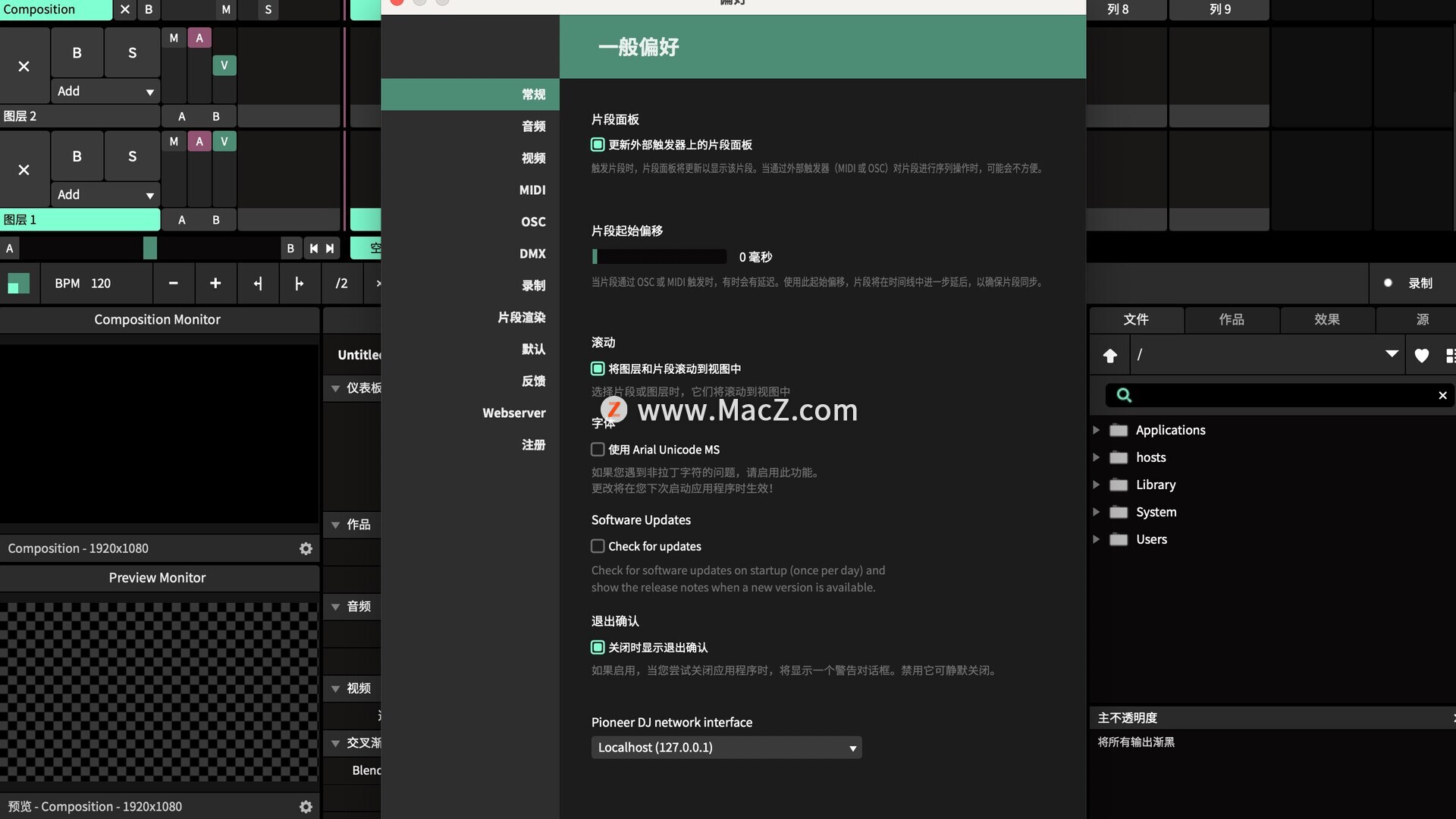Expand the Applications folder

1096,430
